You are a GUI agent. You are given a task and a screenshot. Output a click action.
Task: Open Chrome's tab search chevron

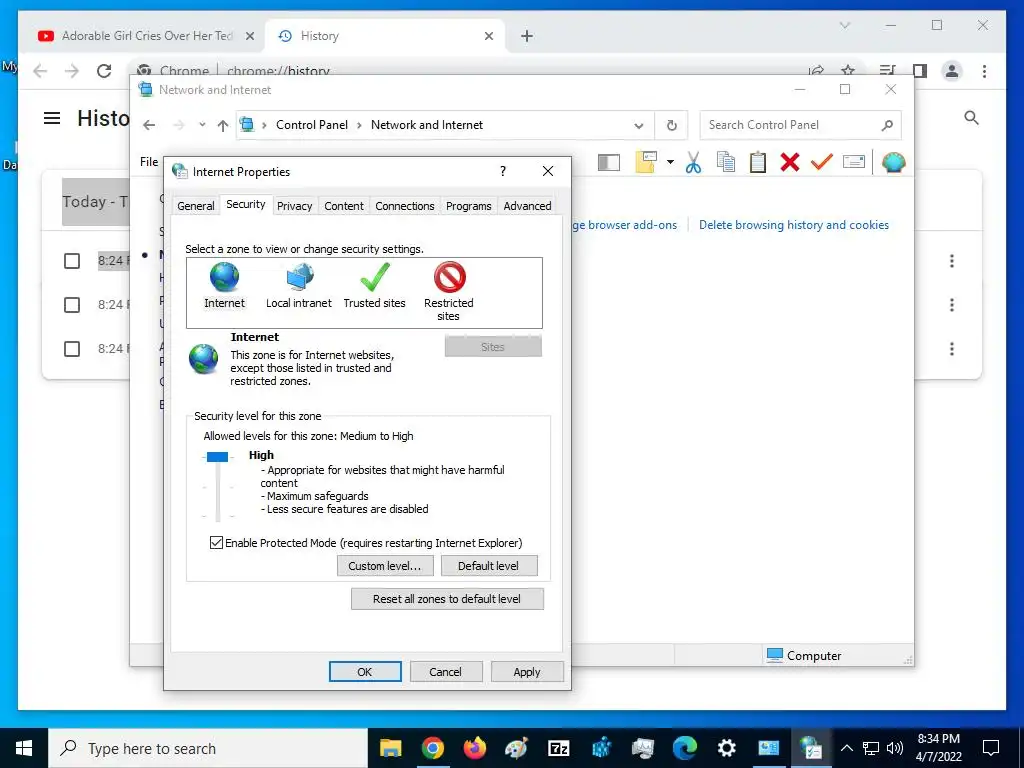[x=844, y=25]
